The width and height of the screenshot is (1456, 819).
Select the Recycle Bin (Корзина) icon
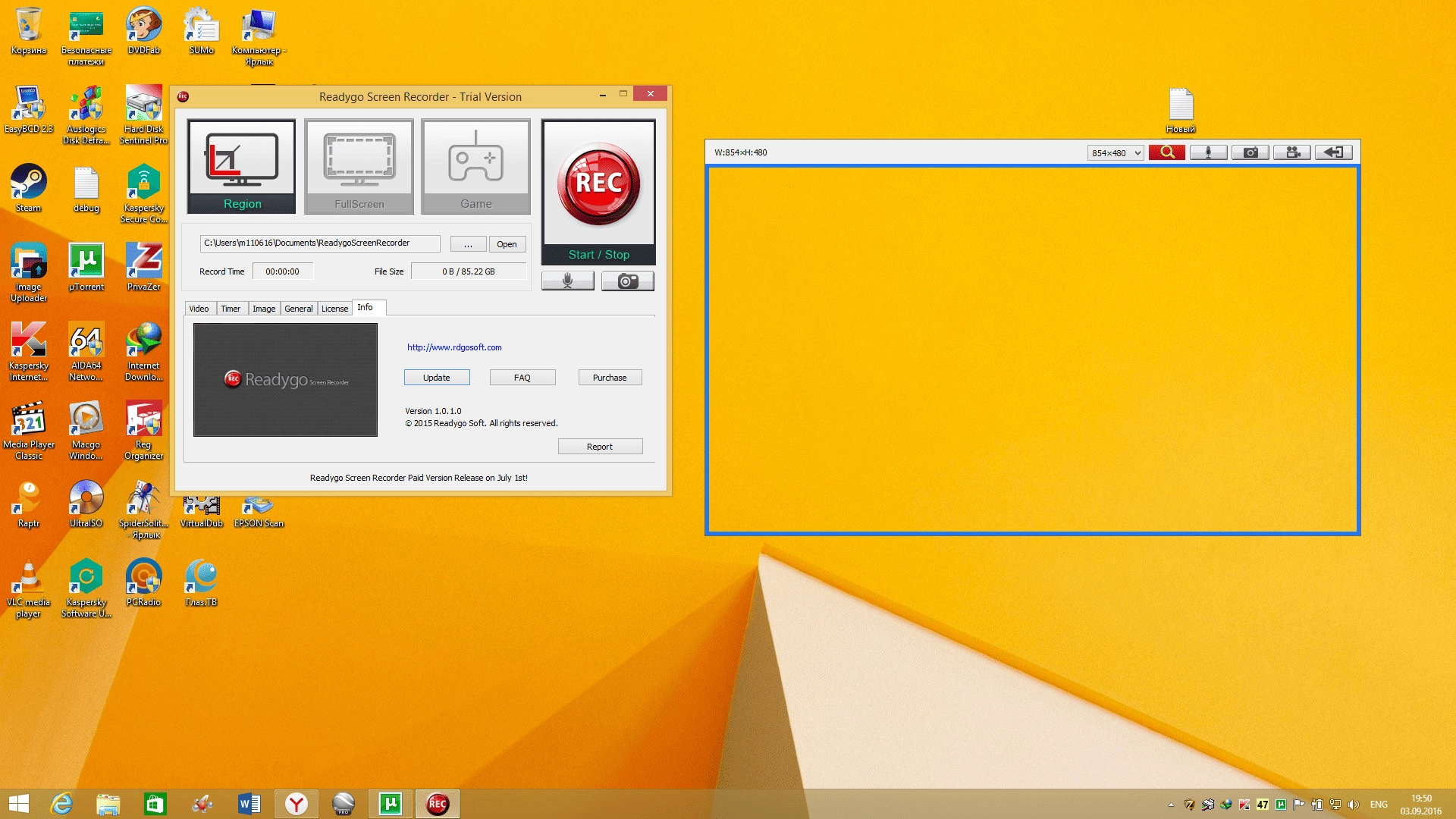click(x=29, y=31)
